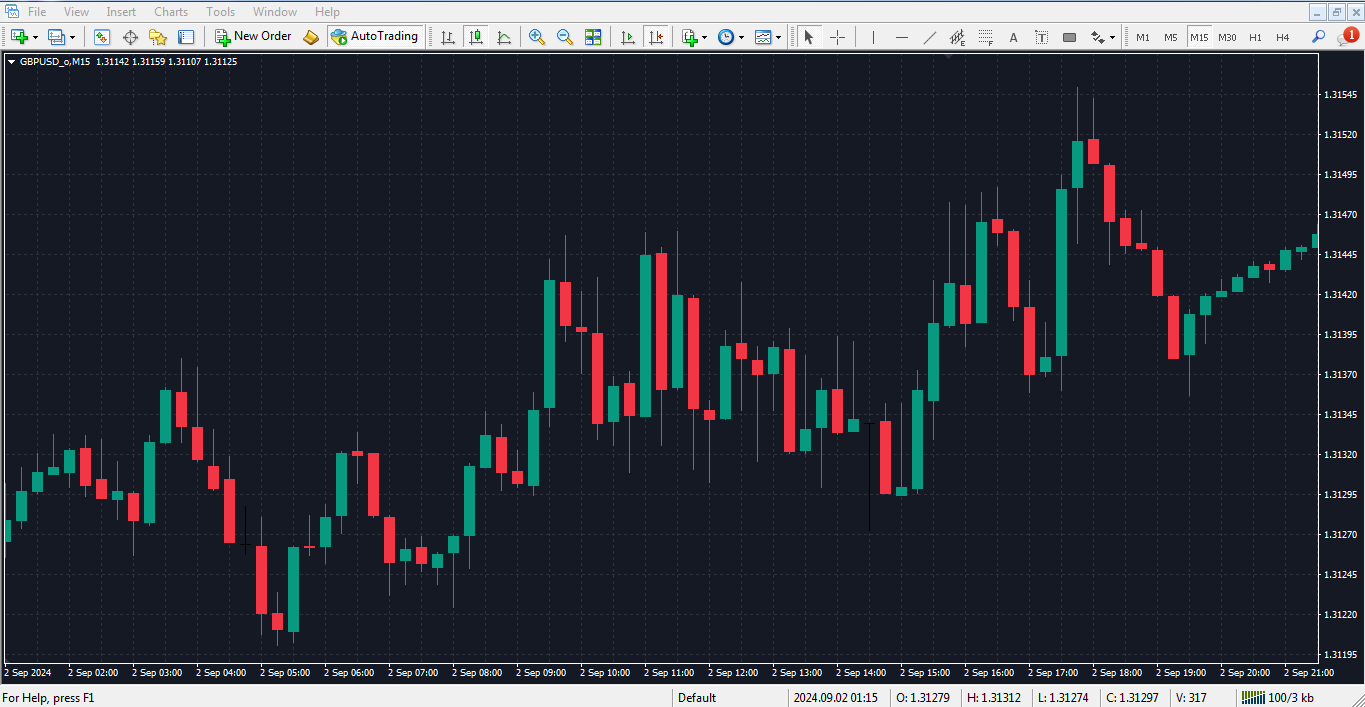Click the Zoom Out magnifier icon
The width and height of the screenshot is (1365, 707).
[565, 37]
